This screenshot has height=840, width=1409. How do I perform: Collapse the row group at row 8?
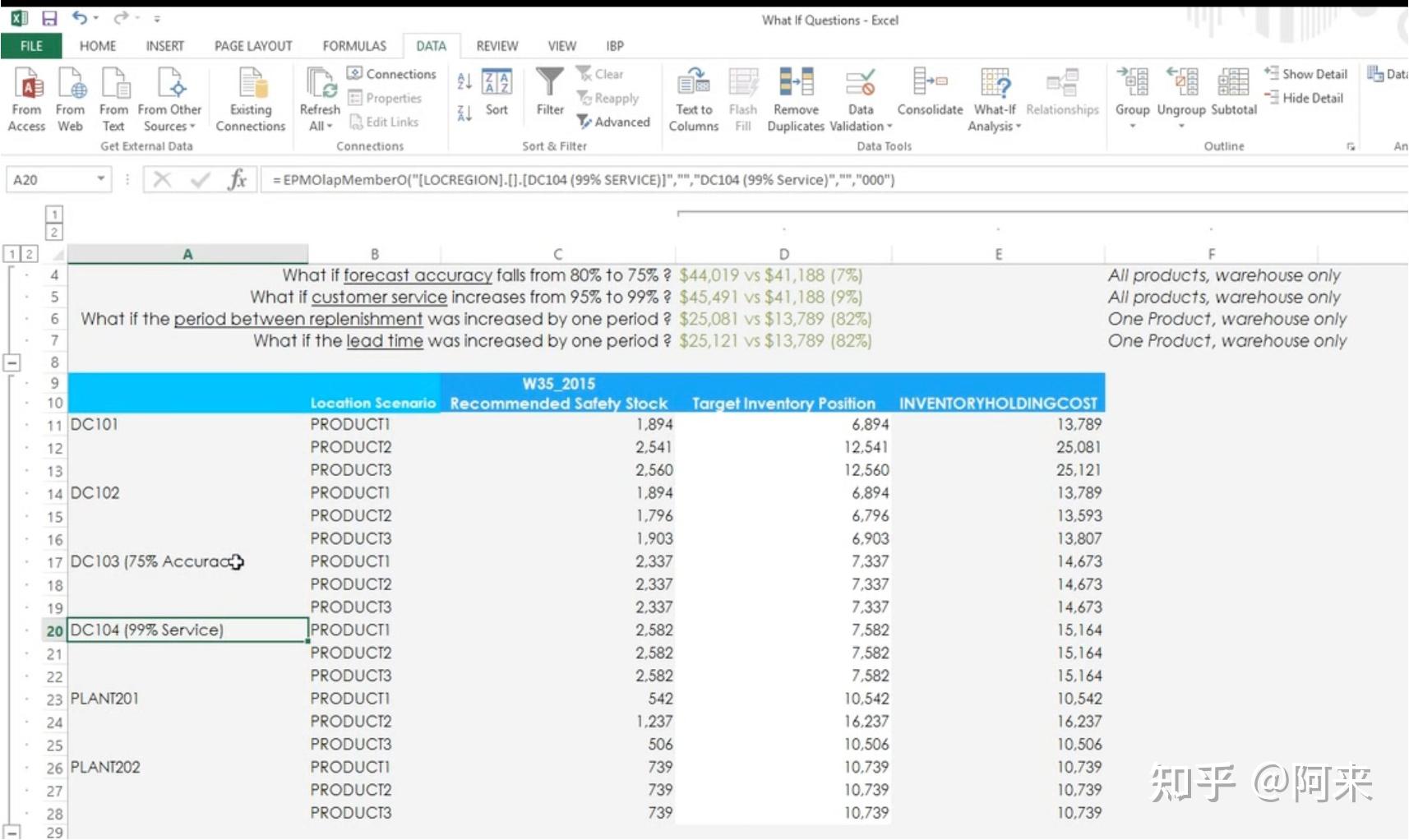click(12, 362)
